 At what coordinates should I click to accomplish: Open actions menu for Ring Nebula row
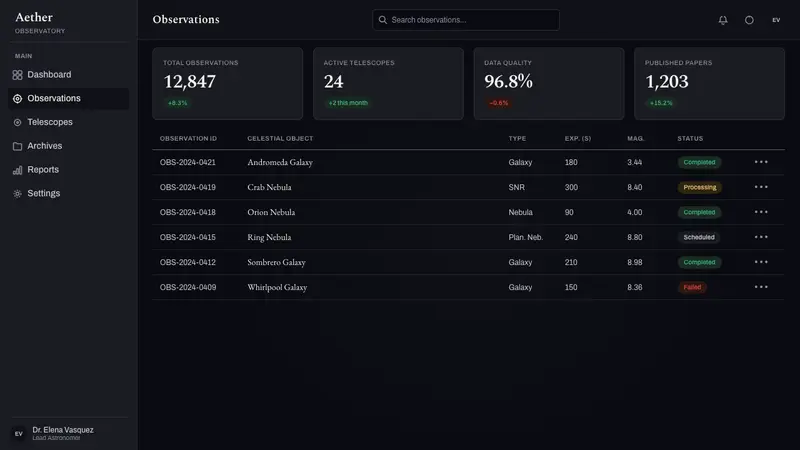point(761,237)
